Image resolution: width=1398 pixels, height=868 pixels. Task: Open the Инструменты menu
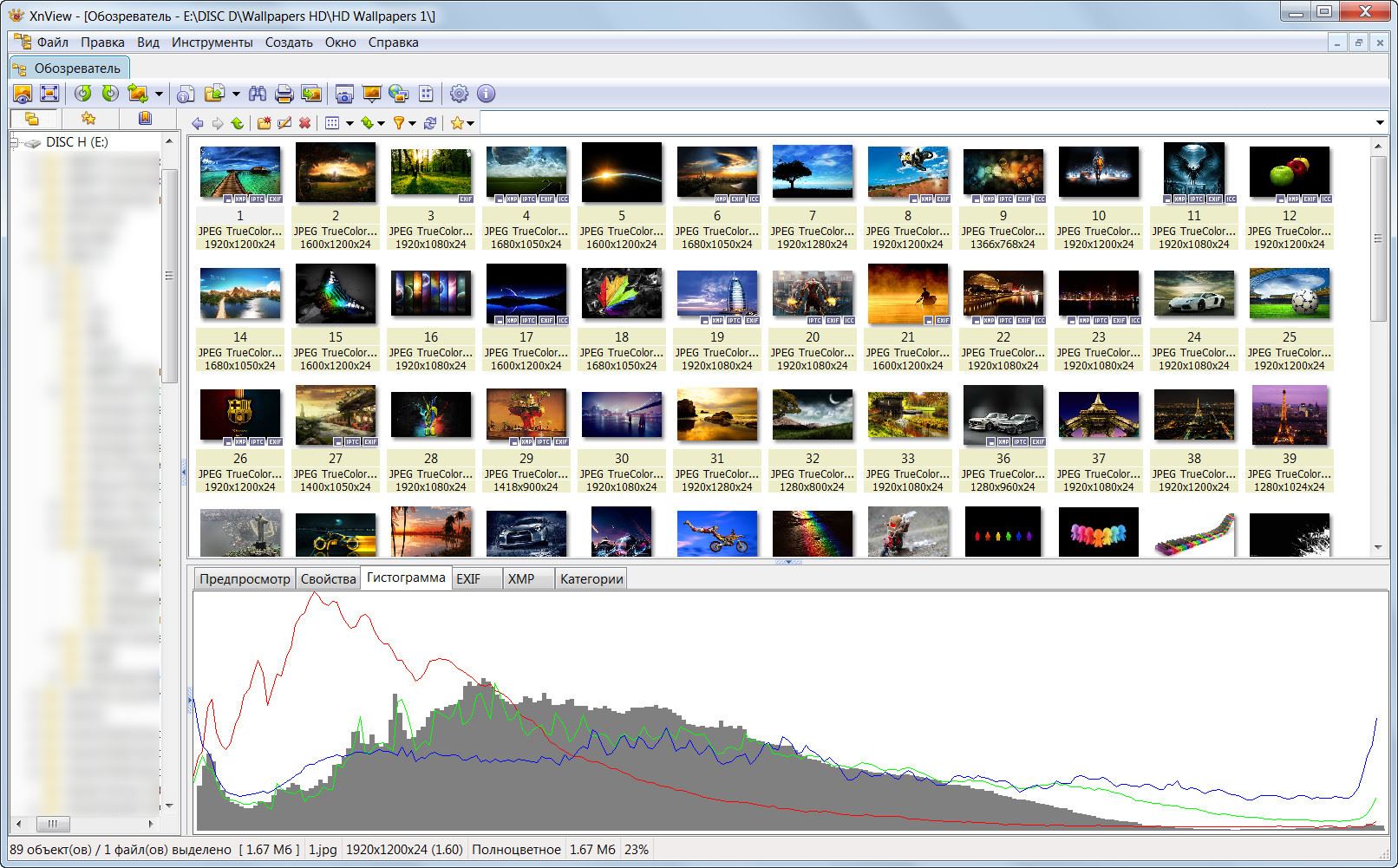pyautogui.click(x=212, y=42)
